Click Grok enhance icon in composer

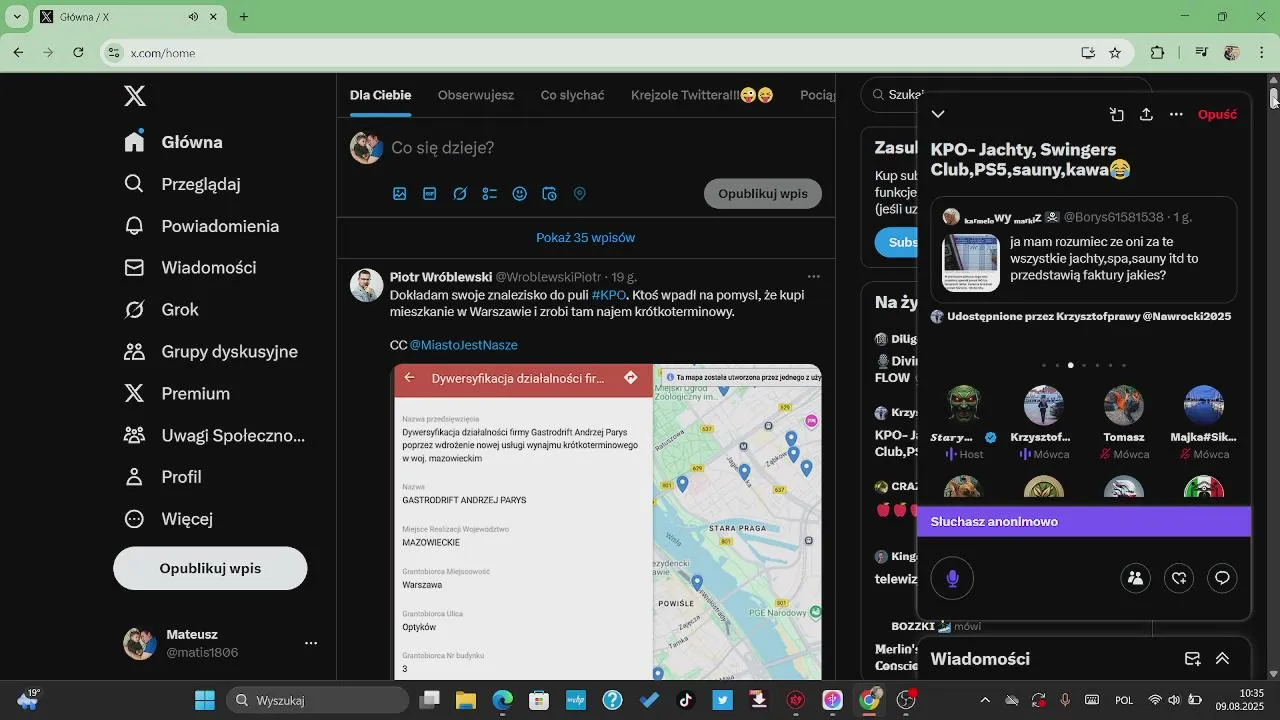pos(460,194)
